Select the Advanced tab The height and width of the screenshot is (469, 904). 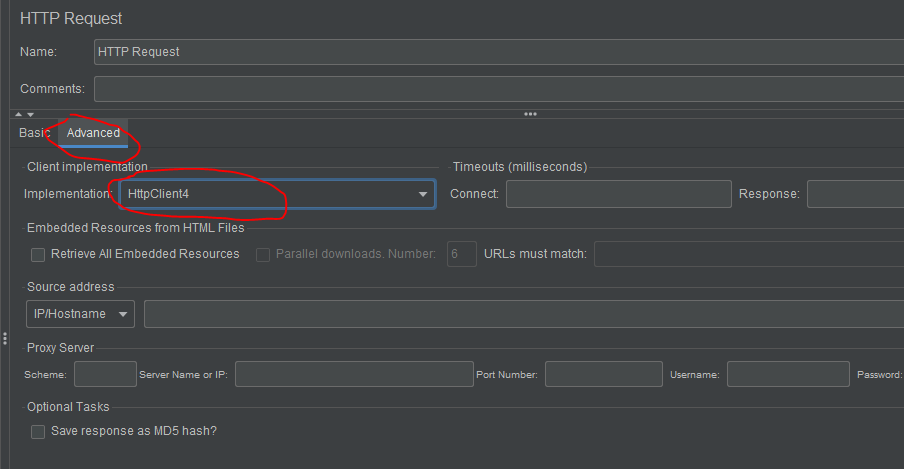pos(93,133)
